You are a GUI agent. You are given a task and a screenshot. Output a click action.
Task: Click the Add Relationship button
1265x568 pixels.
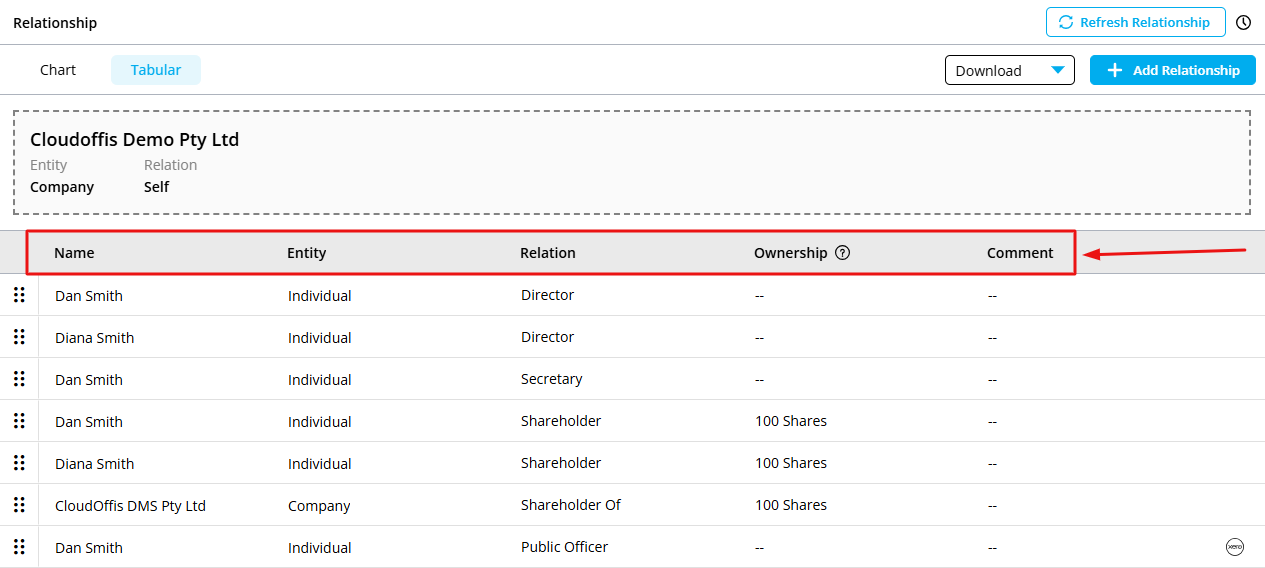(x=1172, y=70)
